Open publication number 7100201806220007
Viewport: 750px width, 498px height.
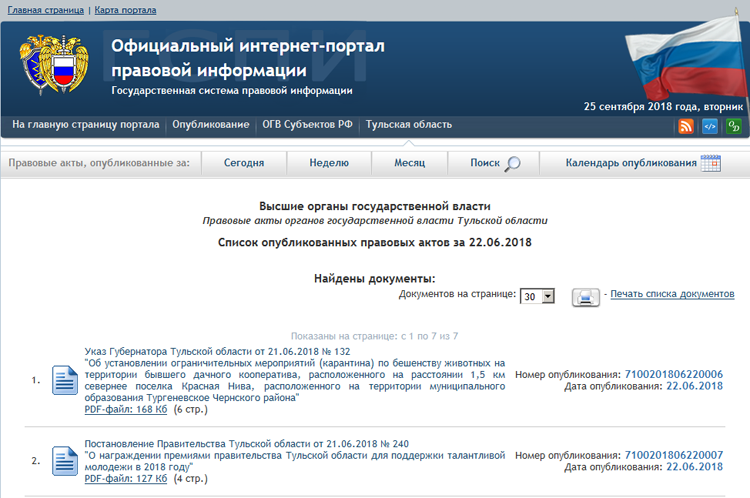(x=674, y=455)
